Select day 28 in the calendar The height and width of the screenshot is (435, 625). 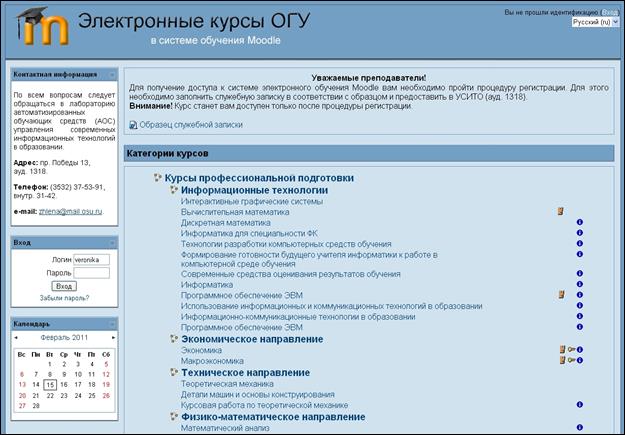coord(36,406)
